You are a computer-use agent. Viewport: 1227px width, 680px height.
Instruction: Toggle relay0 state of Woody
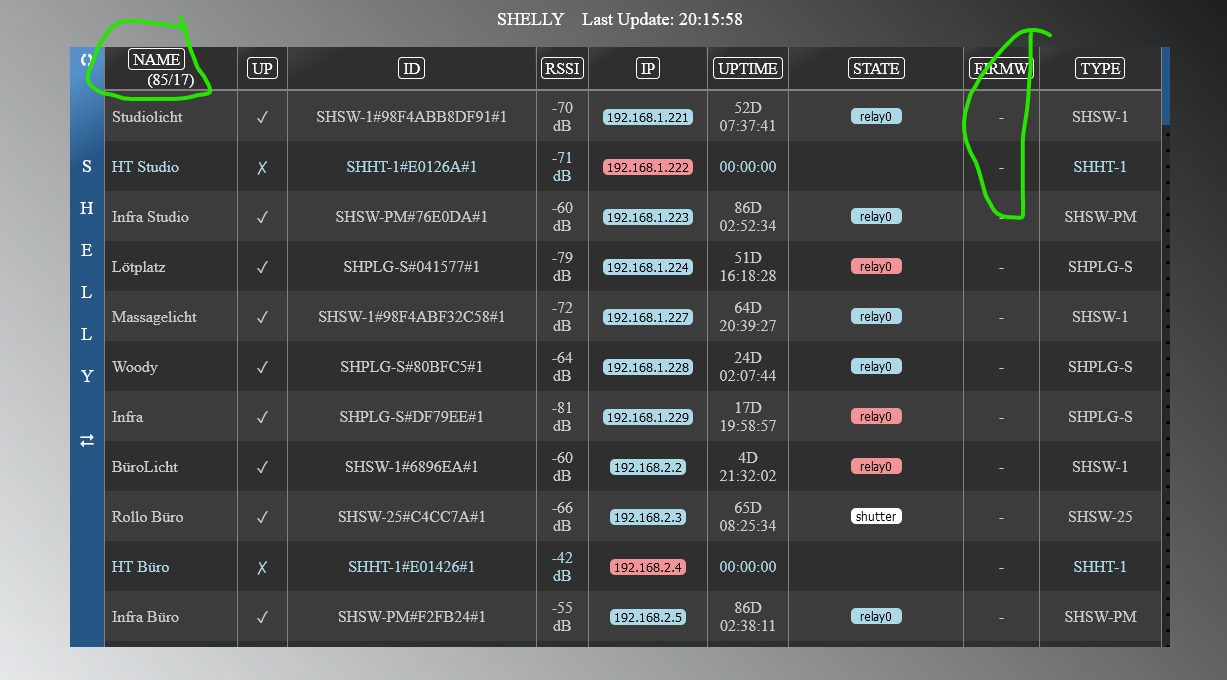(x=876, y=367)
